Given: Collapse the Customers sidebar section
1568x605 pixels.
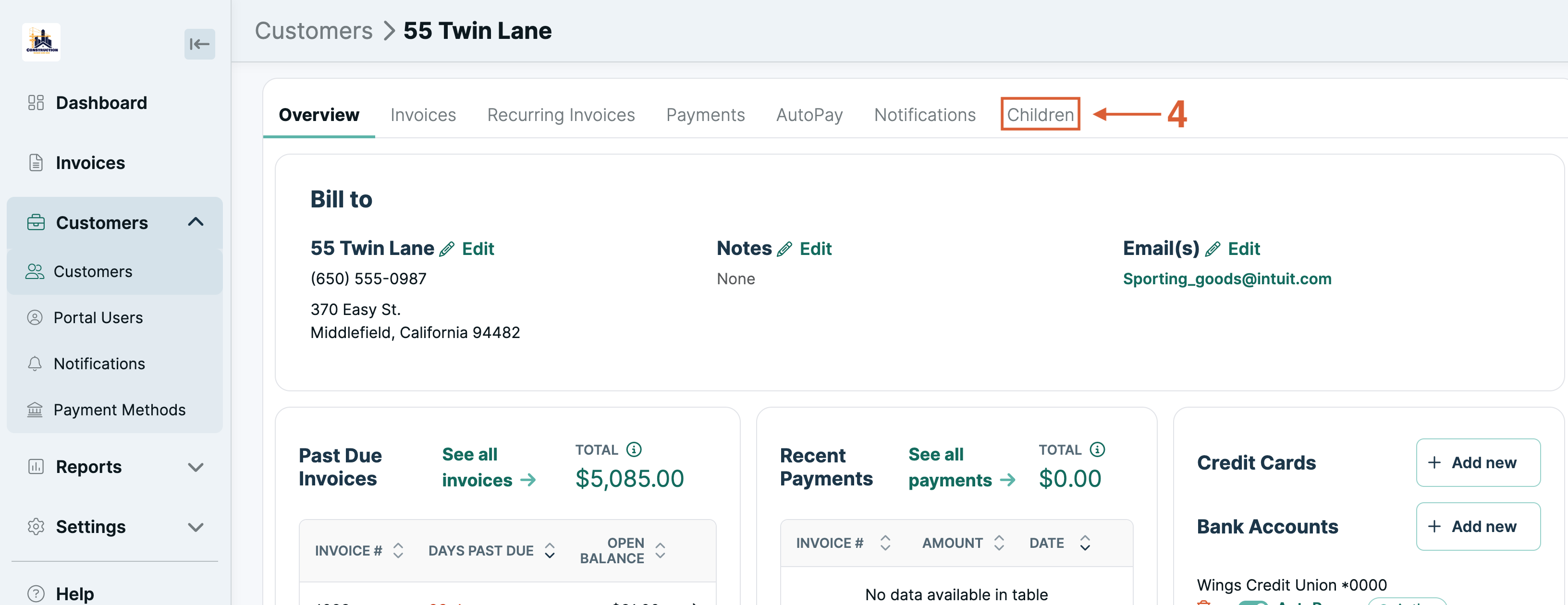Looking at the screenshot, I should [196, 222].
